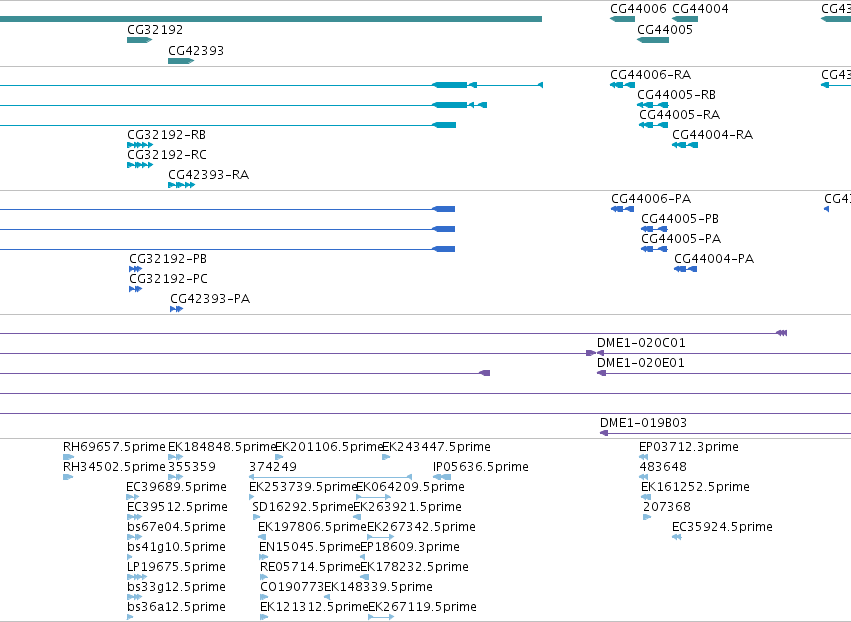Select the gene glyph under CG44005
Screen dimensions: 851x622
pos(653,40)
